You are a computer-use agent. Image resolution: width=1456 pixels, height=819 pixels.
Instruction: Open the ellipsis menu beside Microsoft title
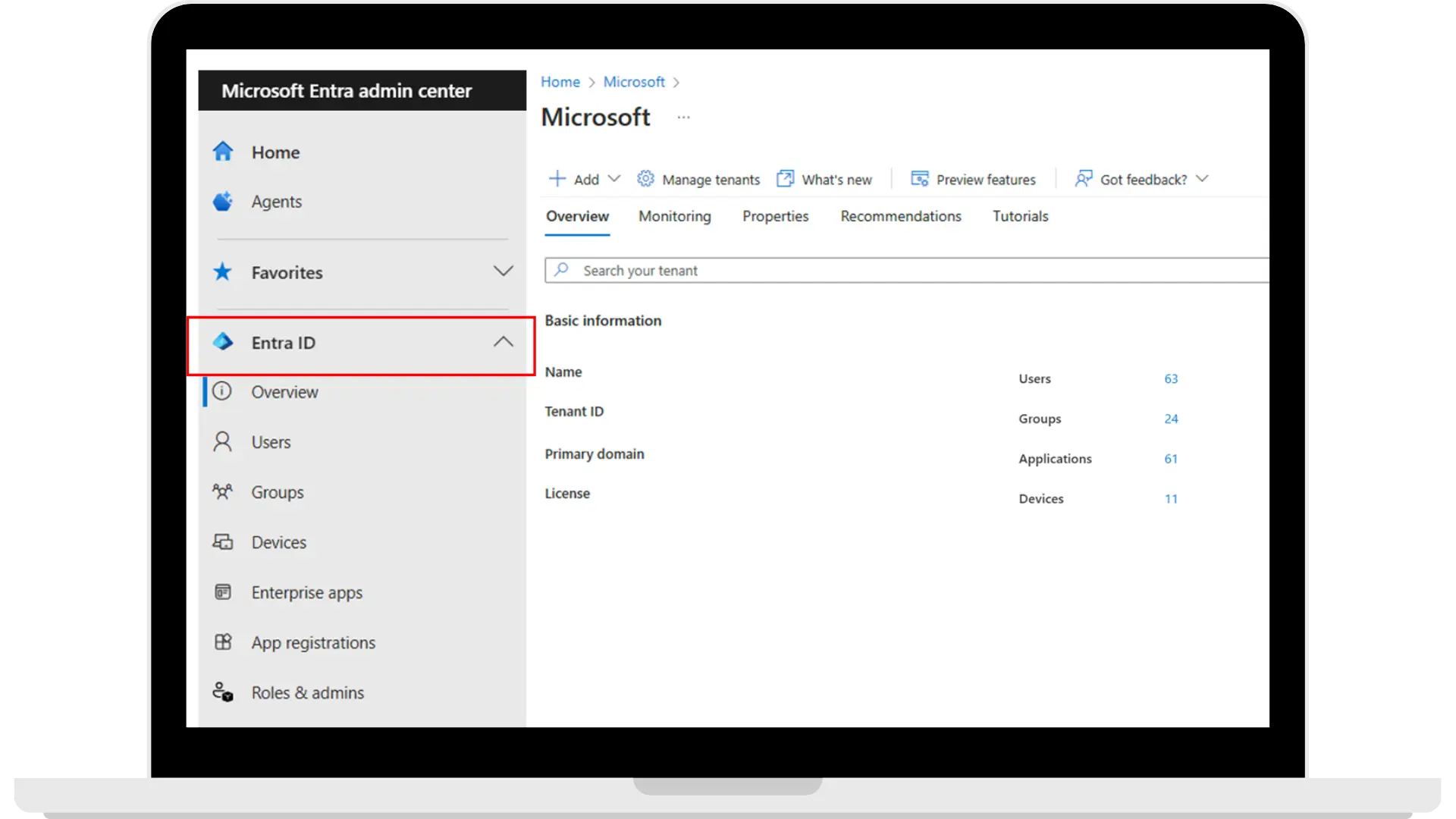(684, 118)
